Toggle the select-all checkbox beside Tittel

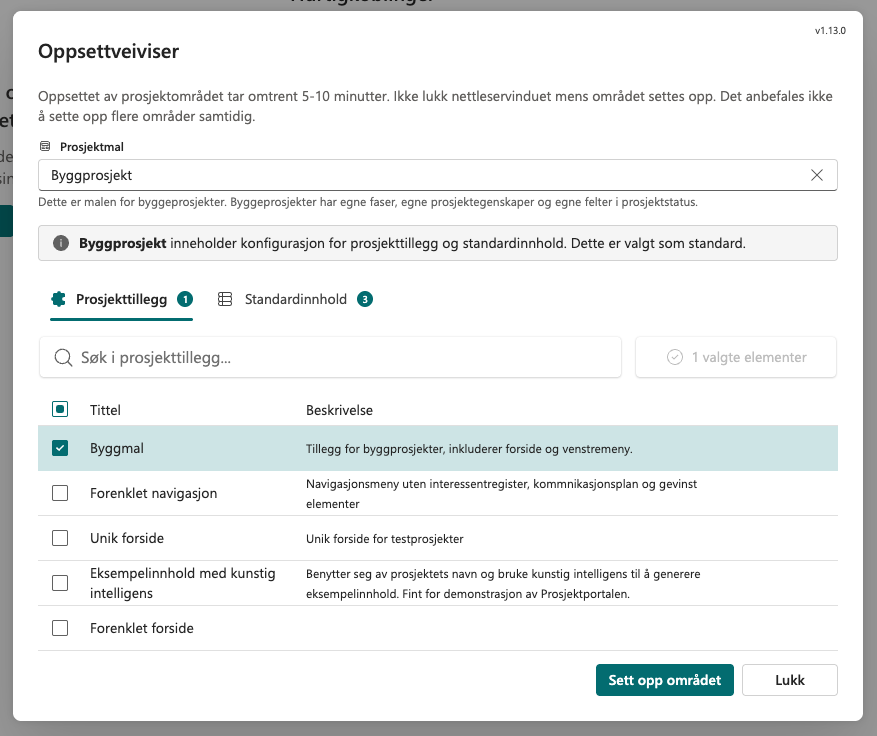(x=60, y=409)
